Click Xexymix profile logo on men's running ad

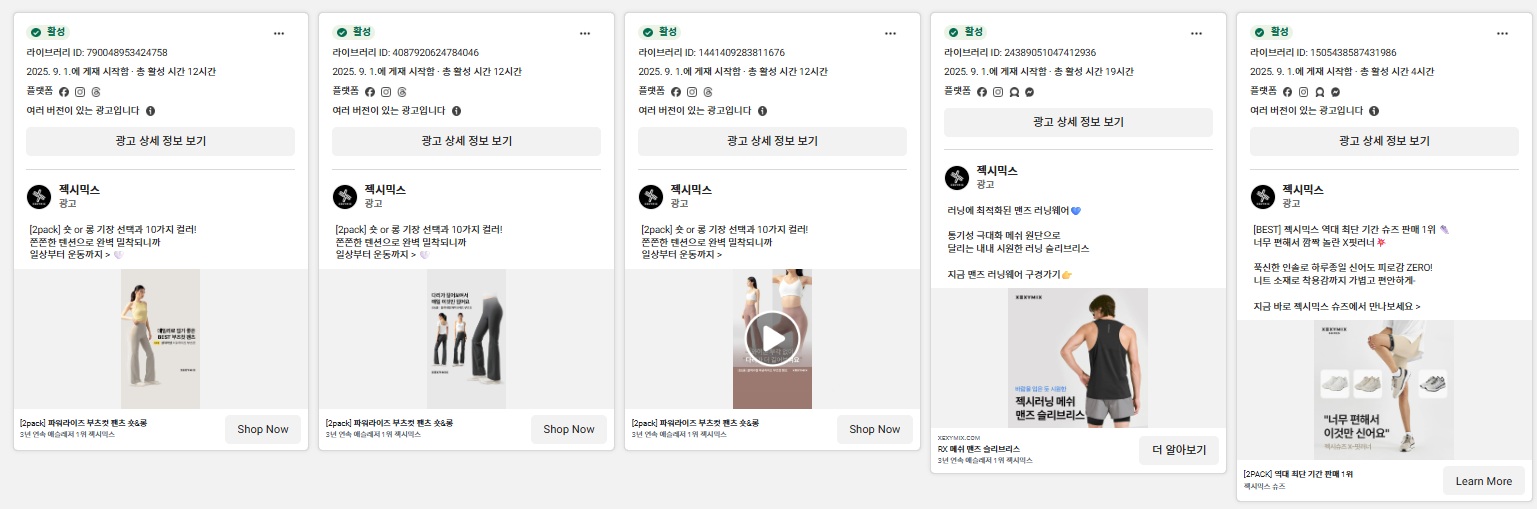(x=957, y=178)
